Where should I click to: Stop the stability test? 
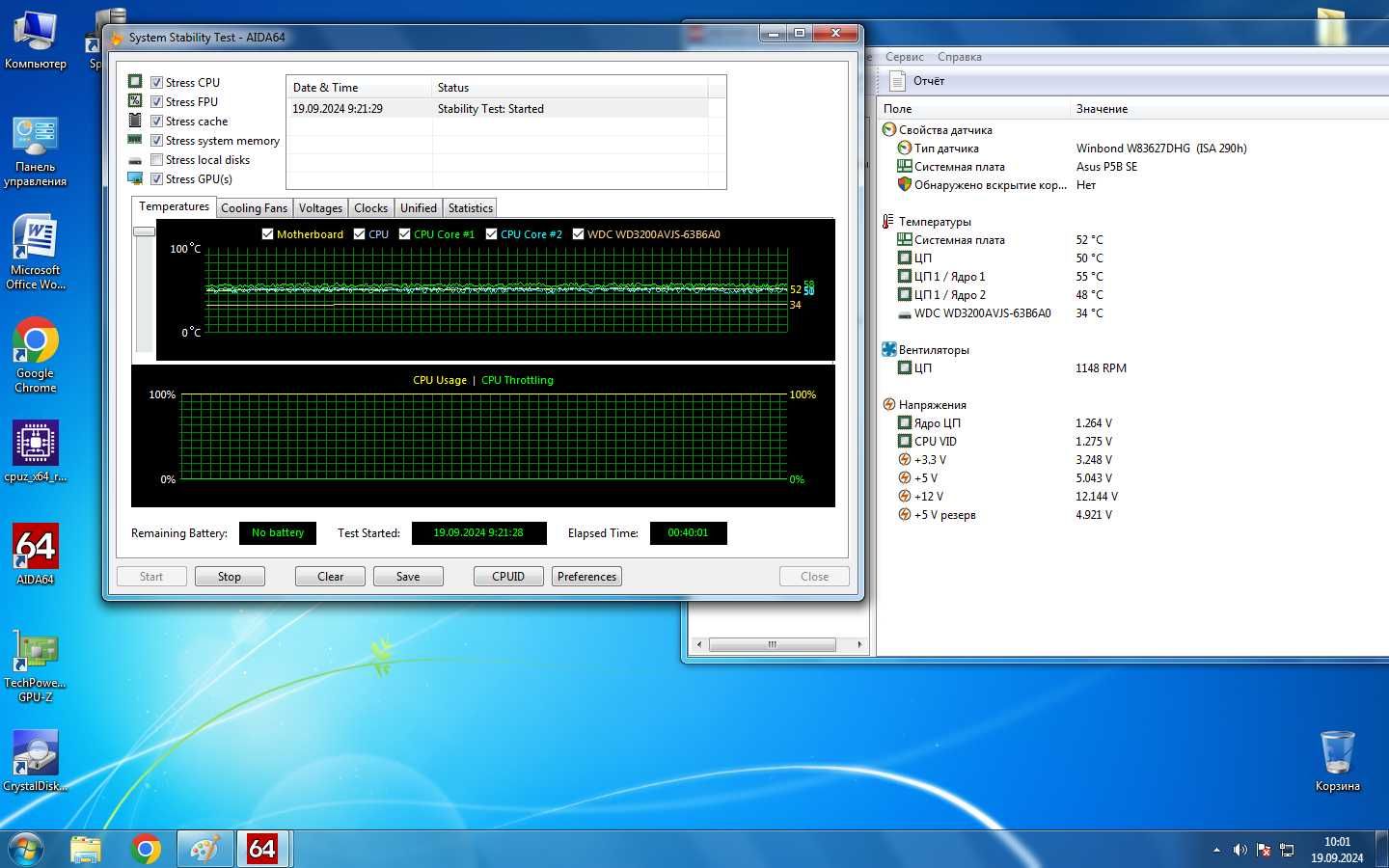pos(230,577)
